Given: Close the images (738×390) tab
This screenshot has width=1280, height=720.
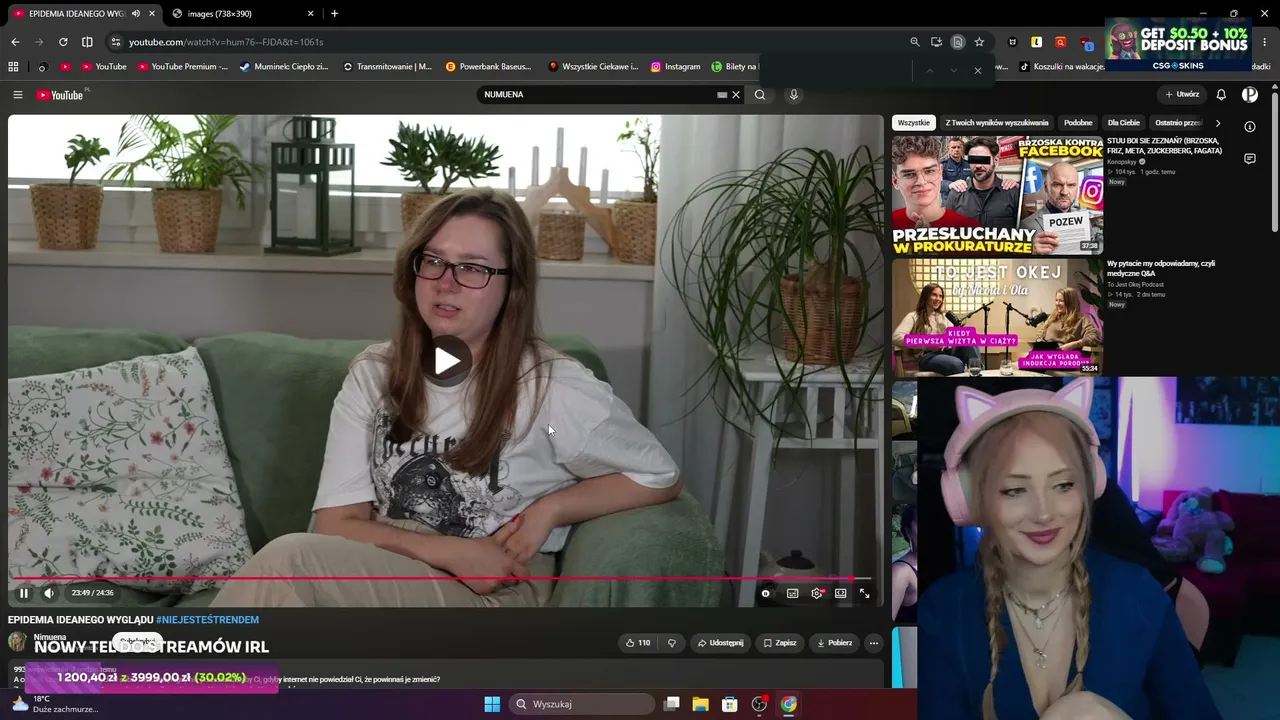Looking at the screenshot, I should [x=310, y=14].
